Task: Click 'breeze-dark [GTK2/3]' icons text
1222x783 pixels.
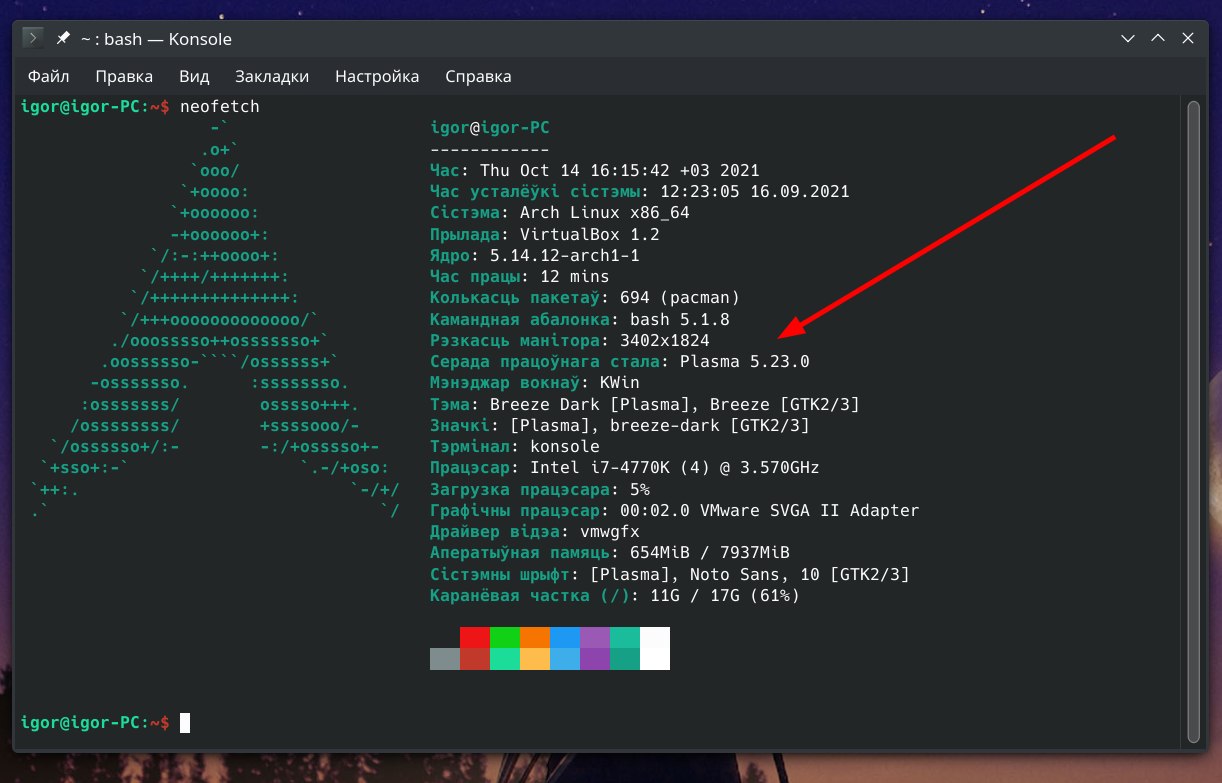Action: tap(710, 425)
